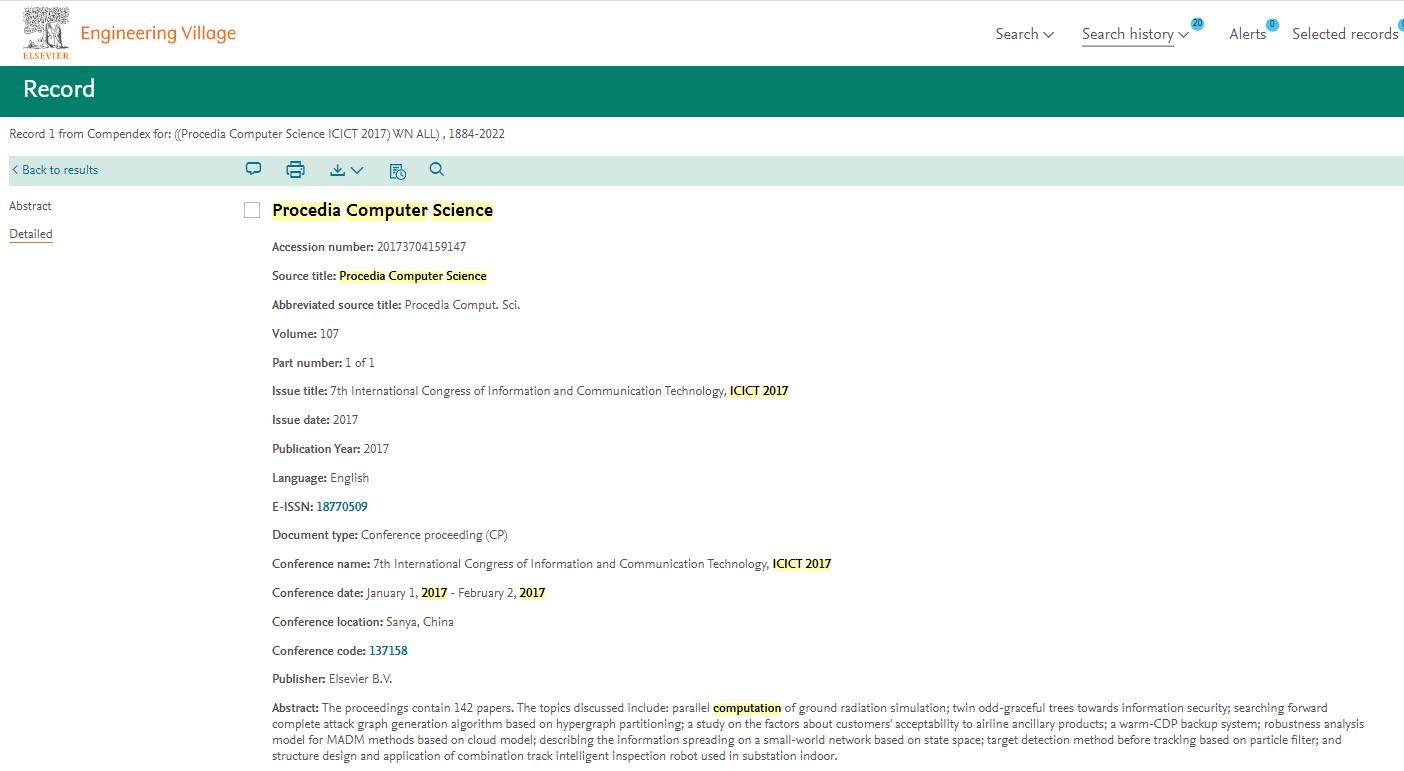Click the magnifier search icon in toolbar

pyautogui.click(x=437, y=170)
